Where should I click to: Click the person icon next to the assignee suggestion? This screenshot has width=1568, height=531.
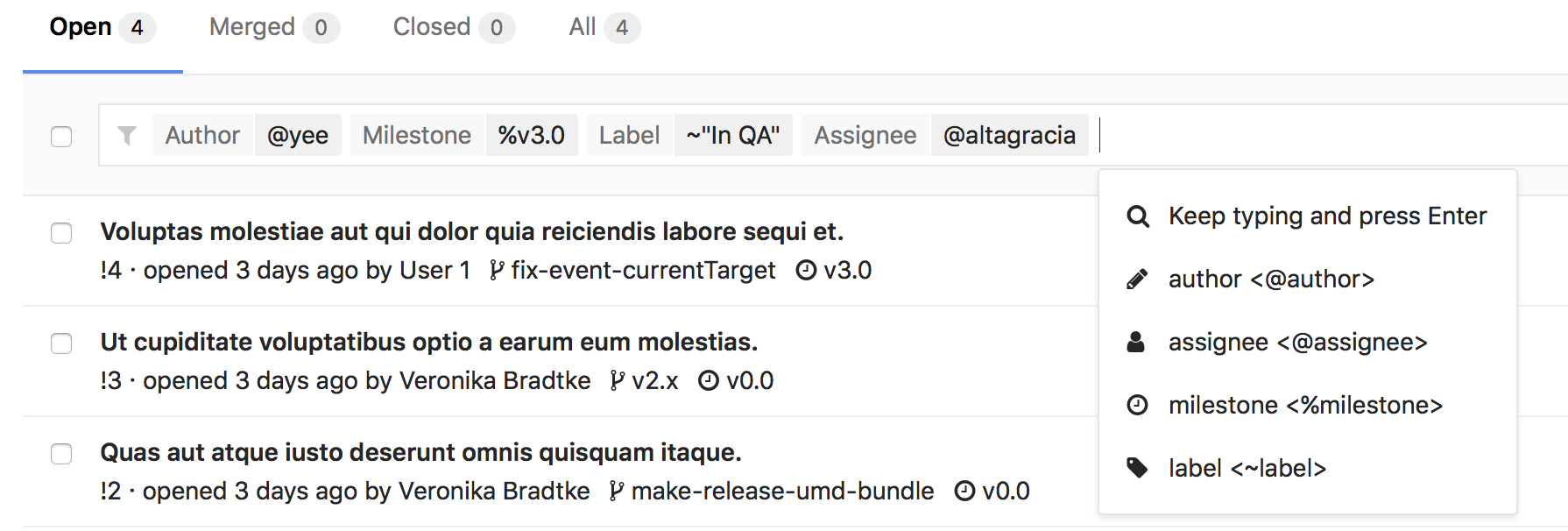tap(1136, 342)
